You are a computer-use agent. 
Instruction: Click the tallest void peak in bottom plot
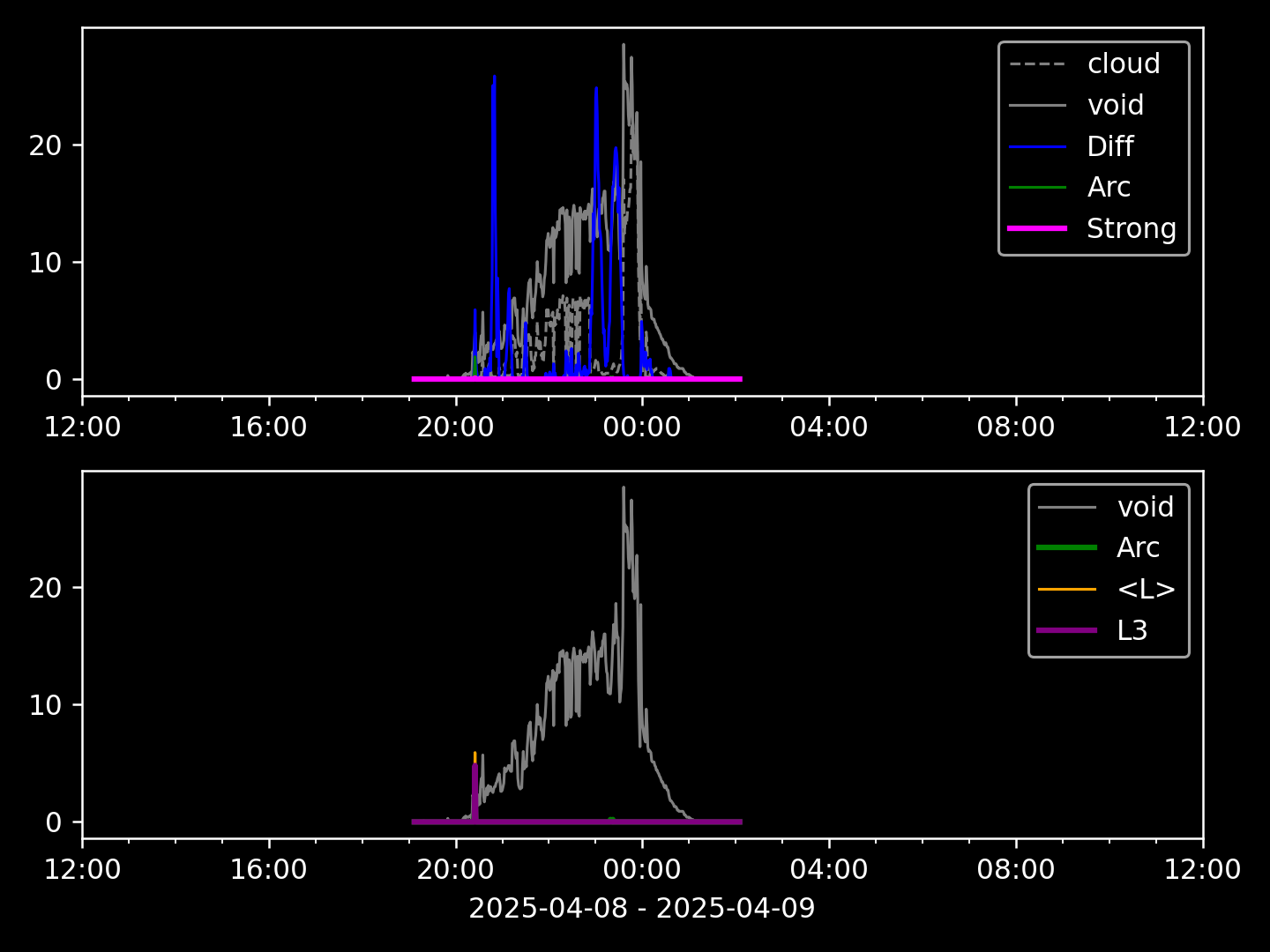point(624,489)
